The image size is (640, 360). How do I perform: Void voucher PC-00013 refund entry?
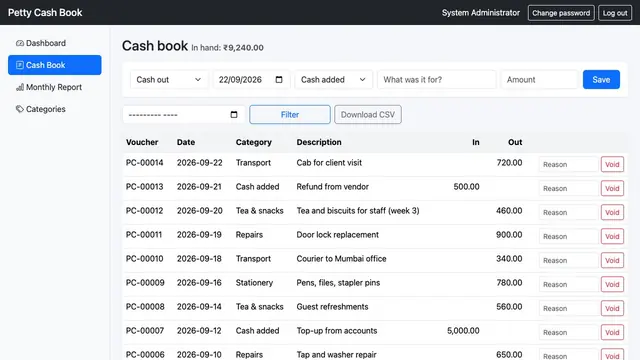[x=612, y=189]
